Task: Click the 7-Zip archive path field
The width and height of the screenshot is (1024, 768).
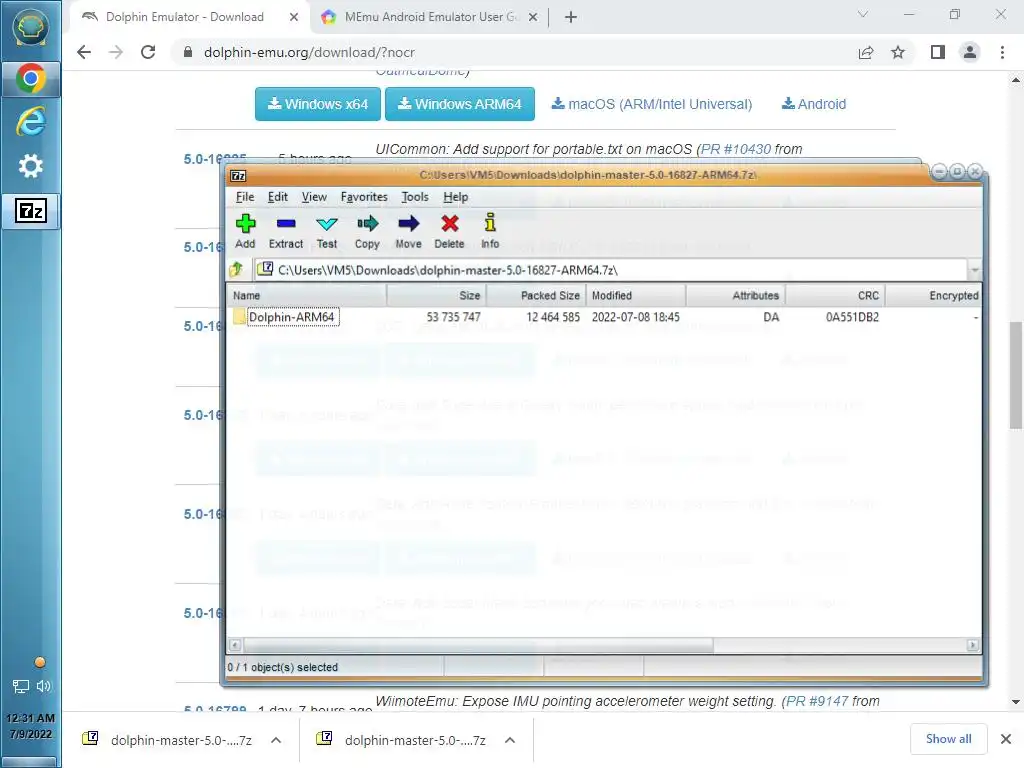Action: (x=611, y=270)
